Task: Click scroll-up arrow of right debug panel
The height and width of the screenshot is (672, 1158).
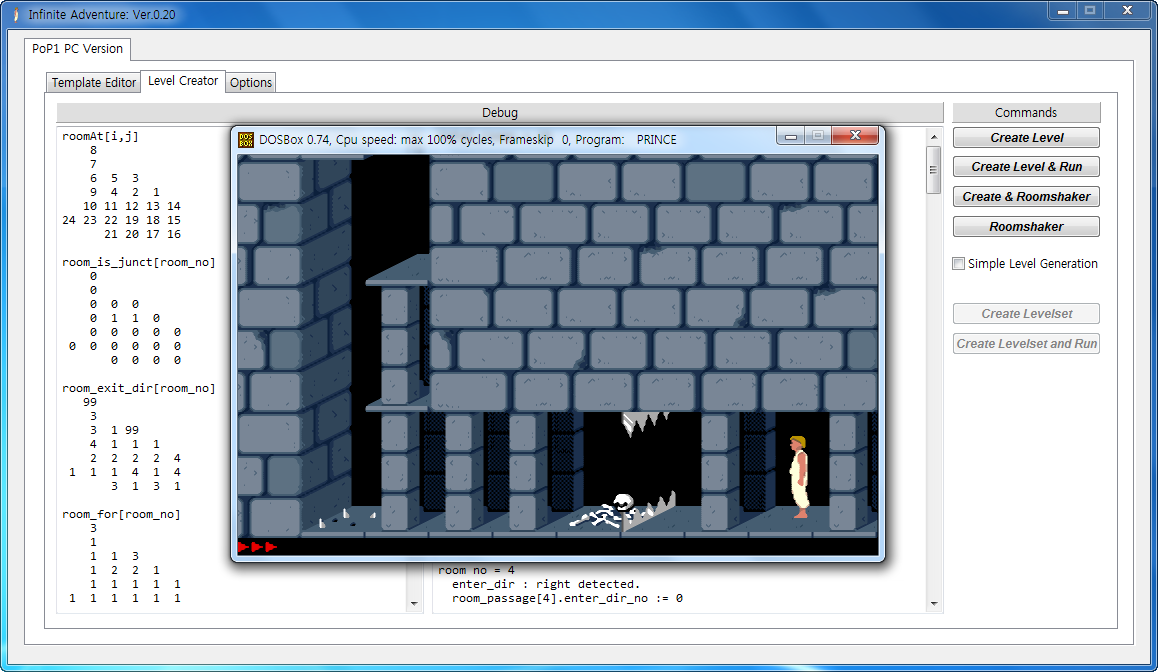Action: click(933, 137)
